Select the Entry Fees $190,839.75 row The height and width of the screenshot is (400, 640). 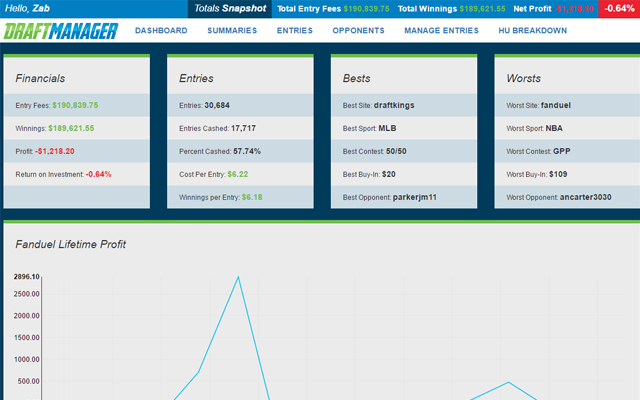click(77, 105)
